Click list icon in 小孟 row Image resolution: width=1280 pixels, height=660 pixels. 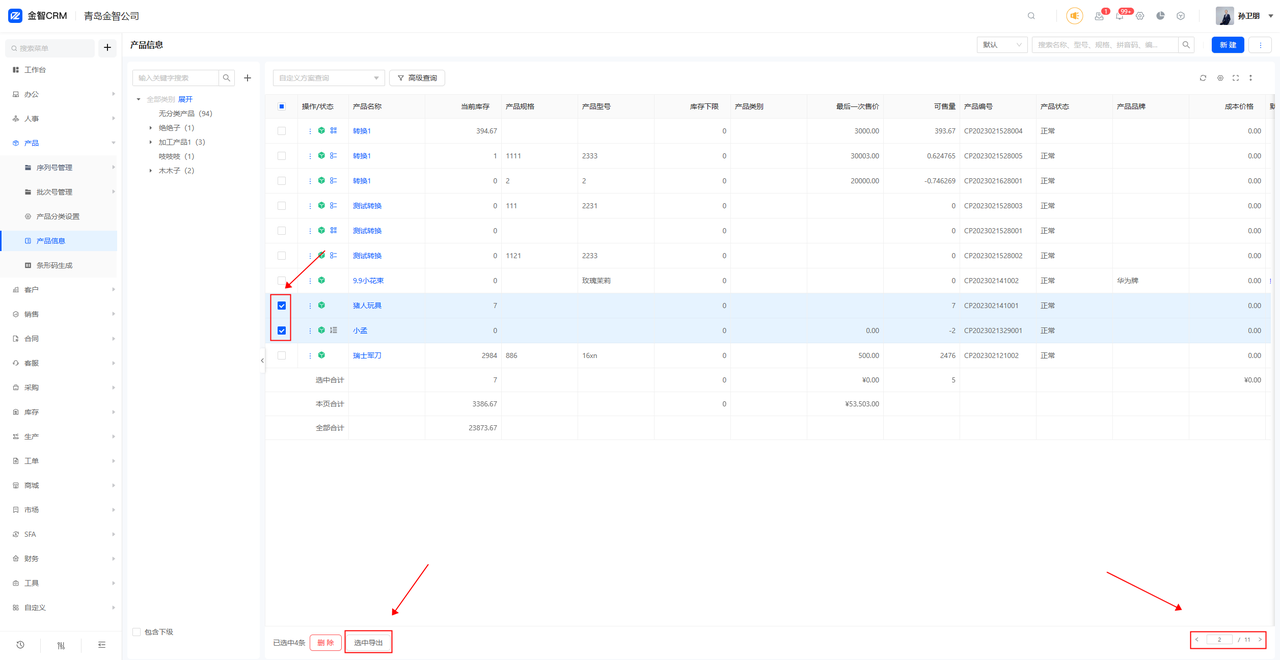[333, 331]
